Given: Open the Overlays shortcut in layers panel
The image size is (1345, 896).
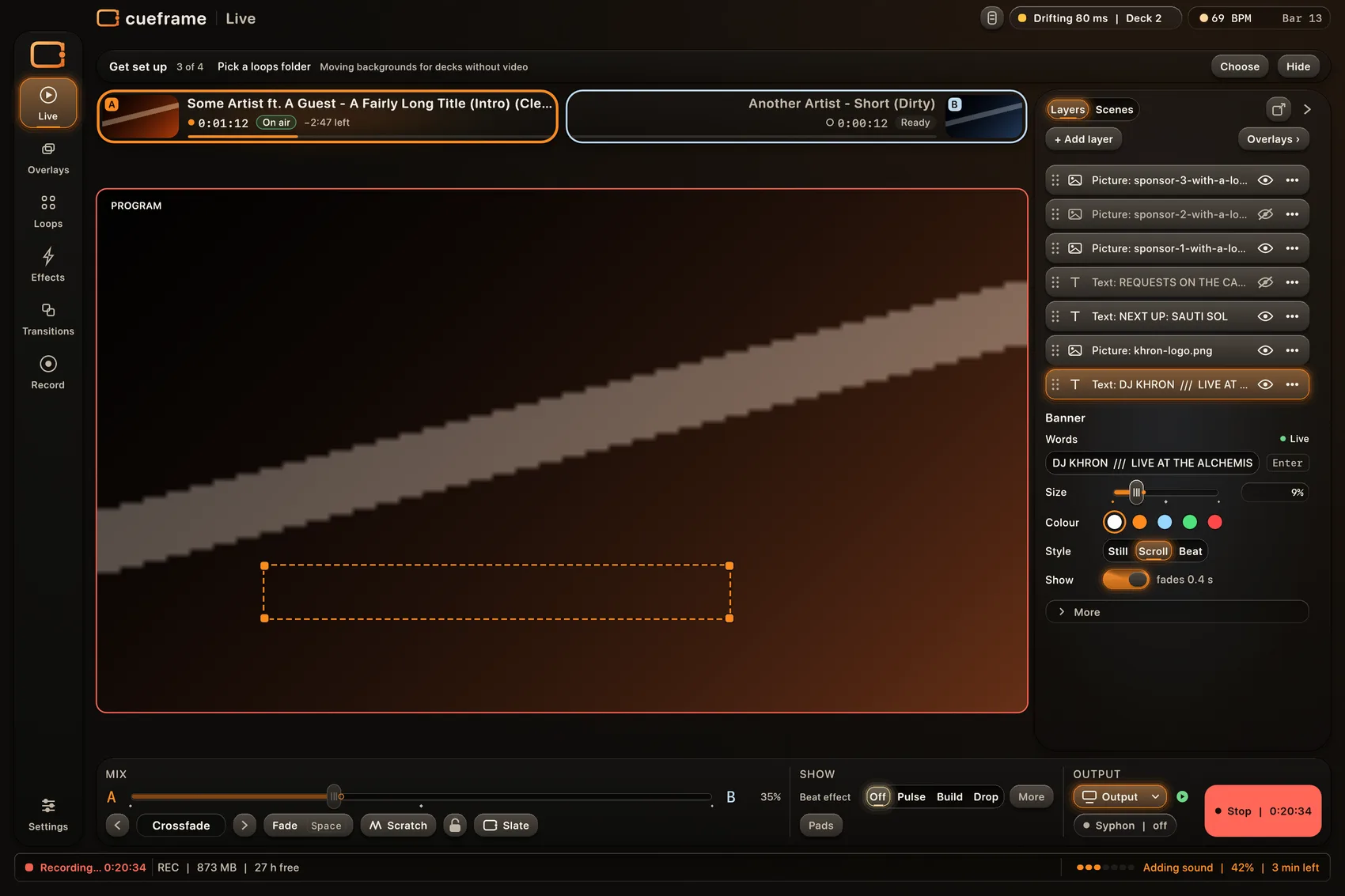Looking at the screenshot, I should (1273, 139).
